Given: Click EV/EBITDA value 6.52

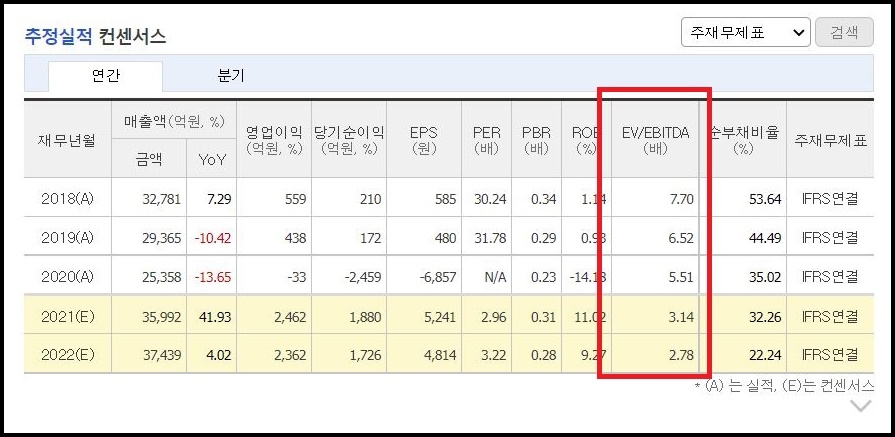Looking at the screenshot, I should [x=681, y=238].
